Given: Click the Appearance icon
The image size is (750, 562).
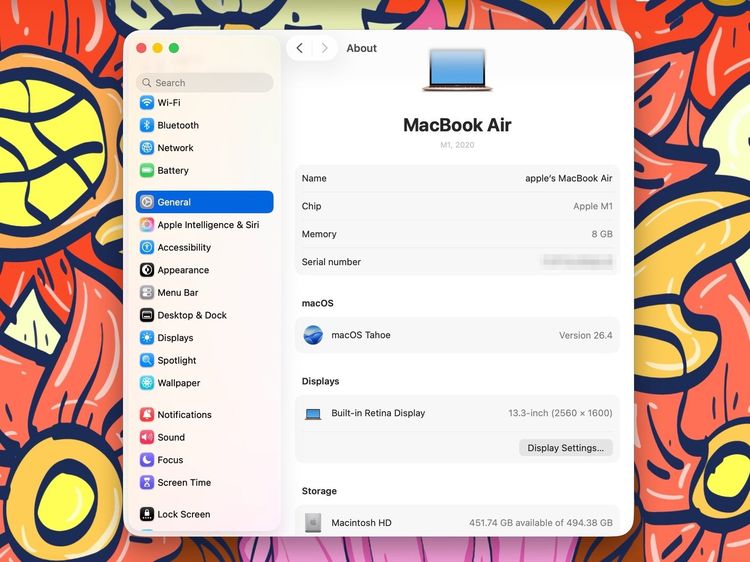Looking at the screenshot, I should pos(147,270).
